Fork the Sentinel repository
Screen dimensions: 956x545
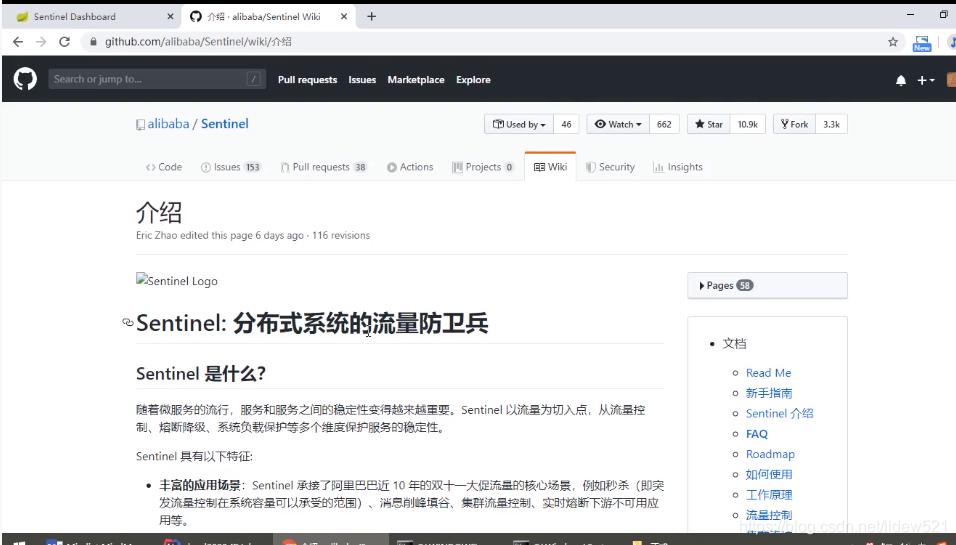794,124
